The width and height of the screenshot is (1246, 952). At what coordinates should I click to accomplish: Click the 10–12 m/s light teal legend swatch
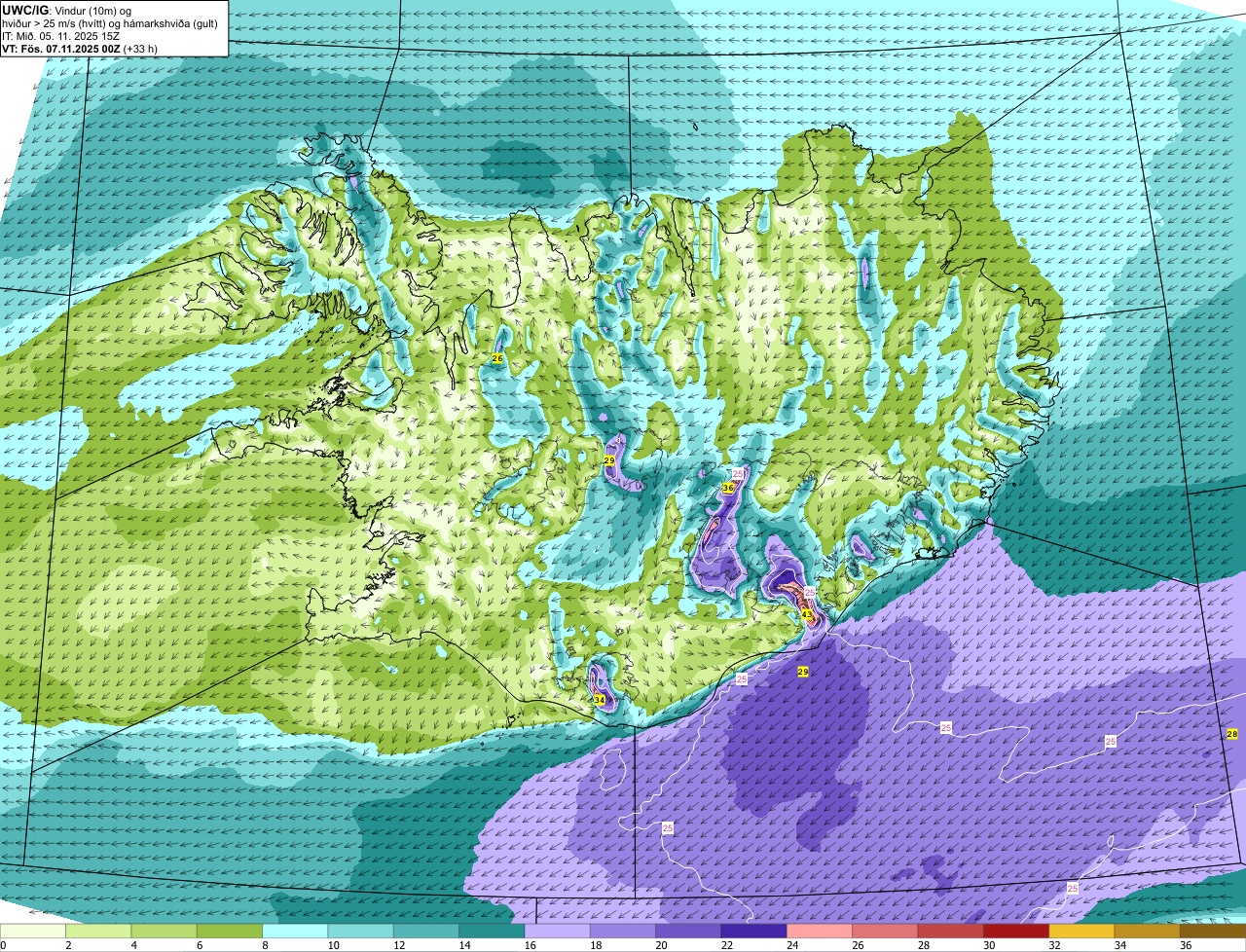[360, 931]
